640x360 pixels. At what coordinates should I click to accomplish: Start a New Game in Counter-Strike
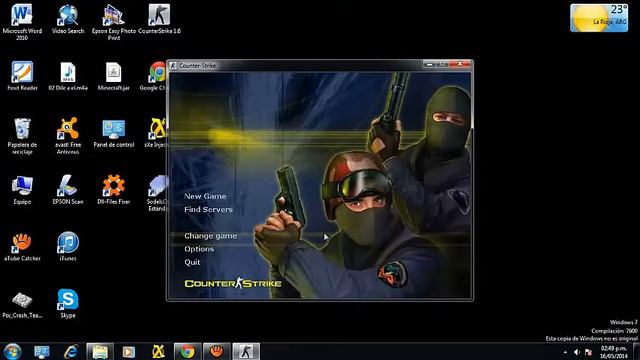coord(205,196)
